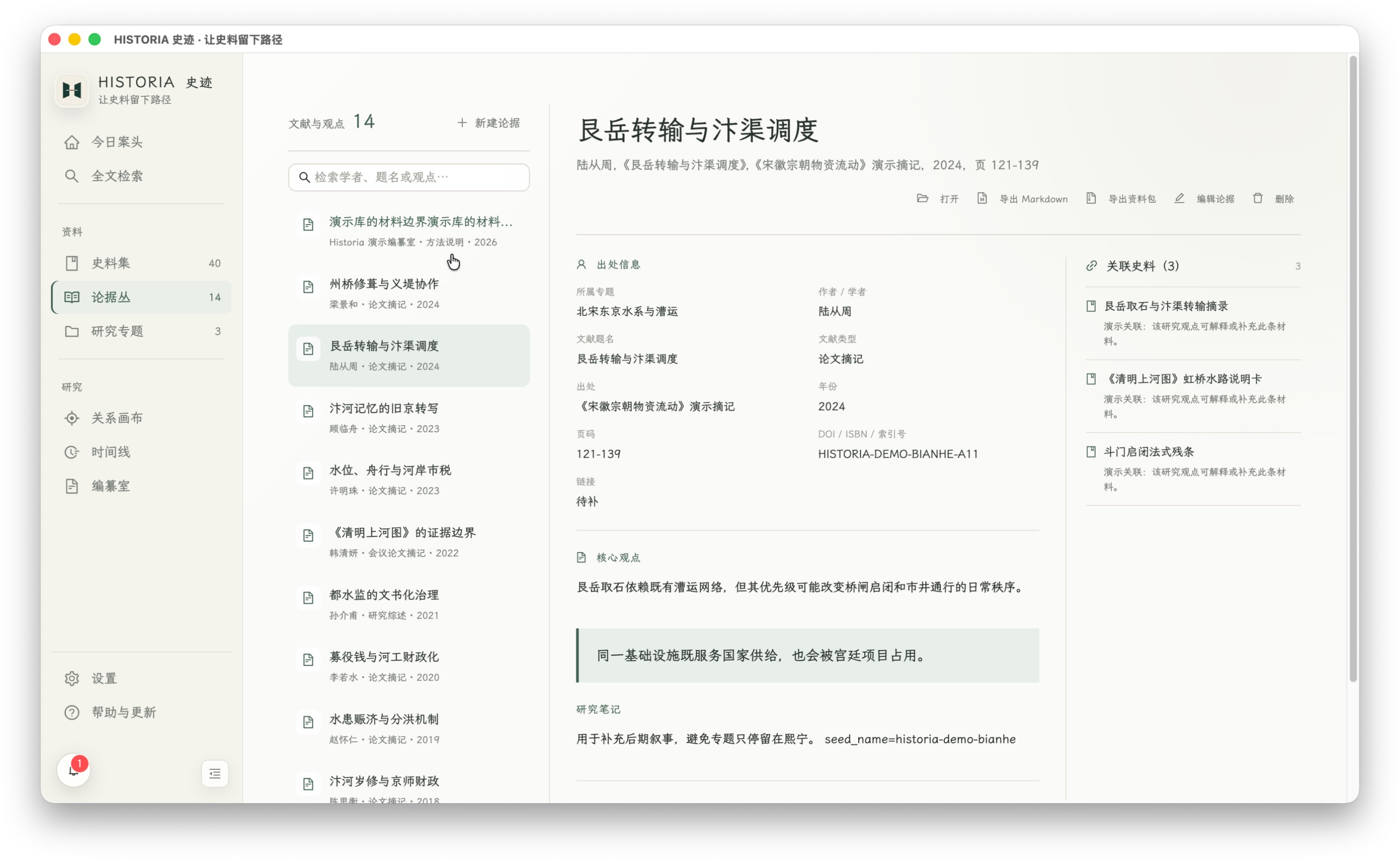This screenshot has height=859, width=1400.
Task: Open linked source 《清明上河图》虹桥水路说明卡
Action: pyautogui.click(x=1193, y=396)
